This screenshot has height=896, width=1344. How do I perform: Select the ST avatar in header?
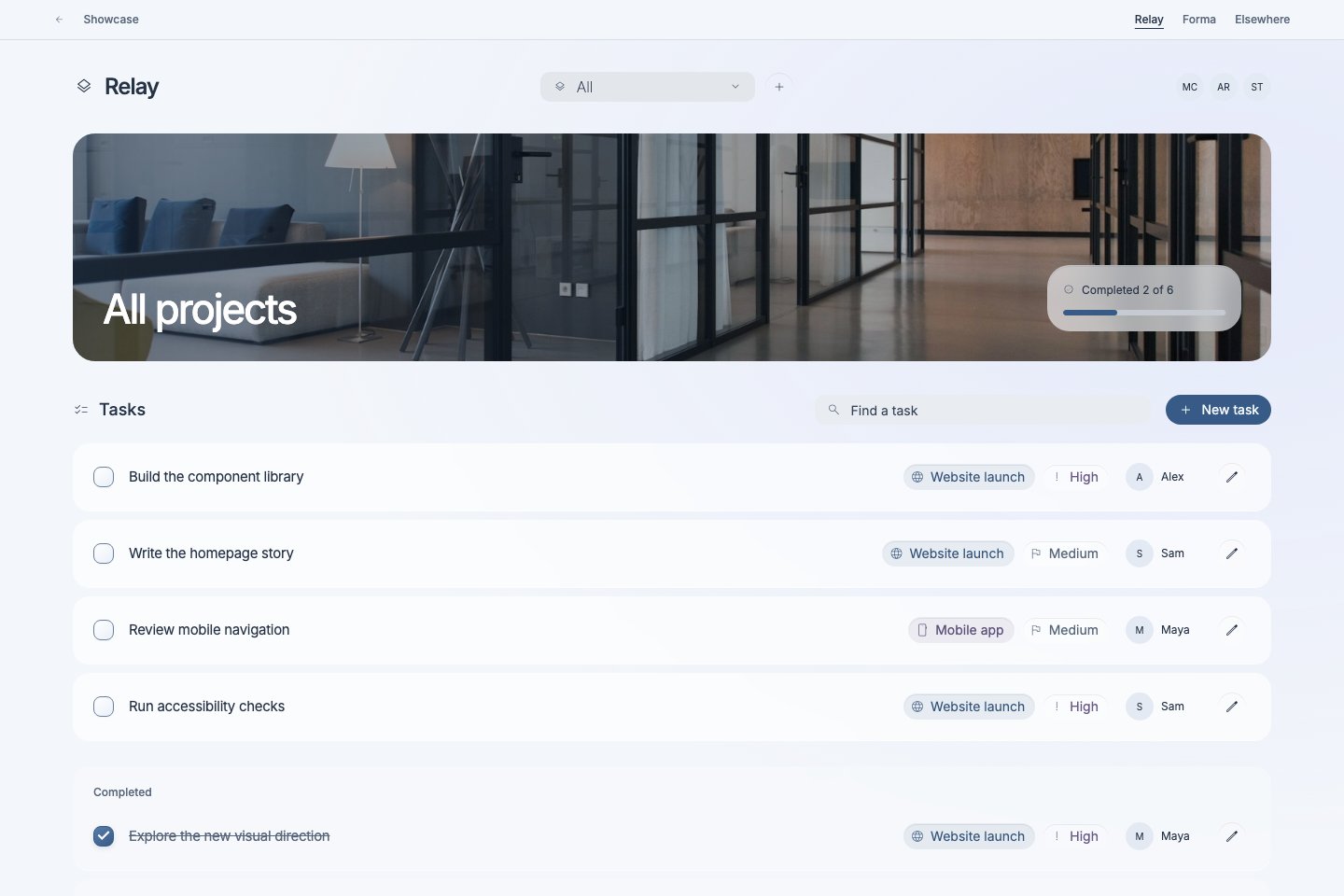(x=1257, y=87)
